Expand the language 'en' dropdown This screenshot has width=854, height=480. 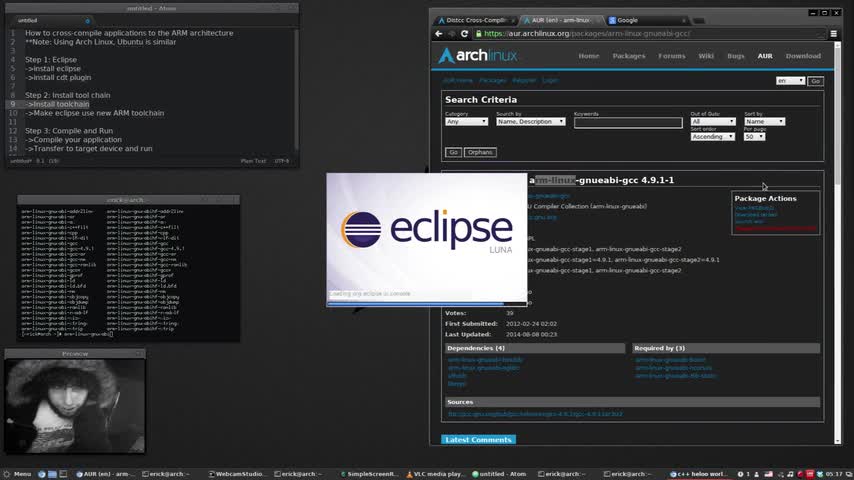[x=790, y=81]
